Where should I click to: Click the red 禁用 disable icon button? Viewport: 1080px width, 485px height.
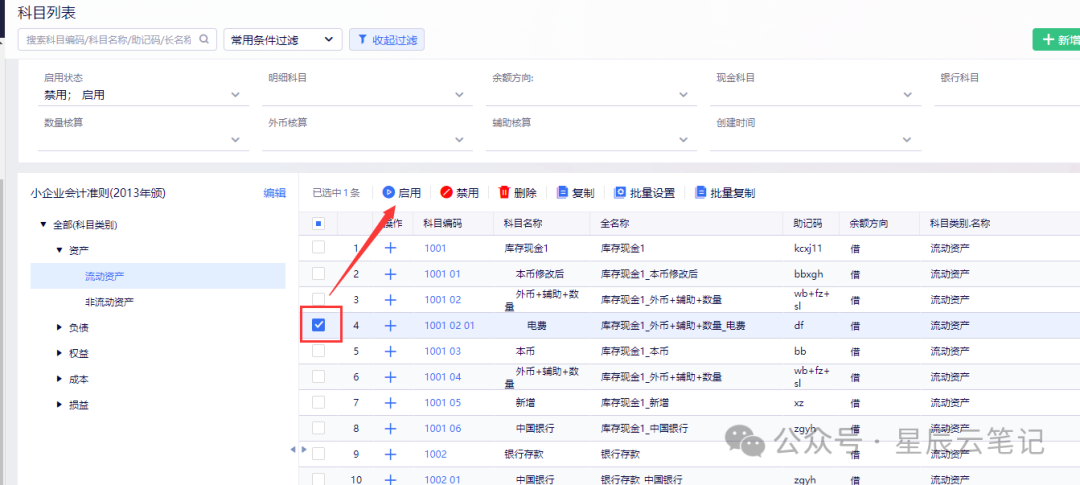[446, 193]
